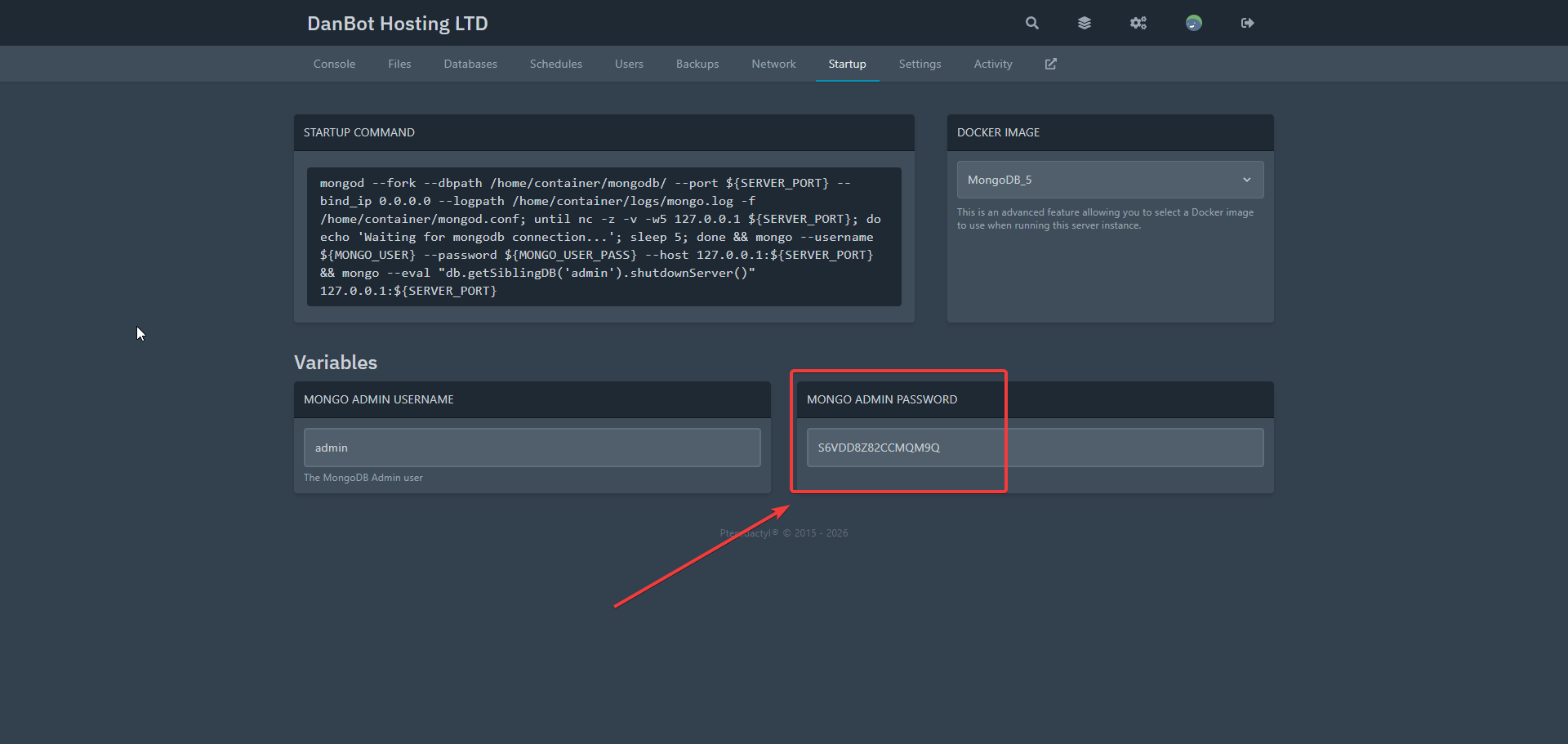Click the sign out icon
This screenshot has width=1568, height=744.
[1247, 23]
